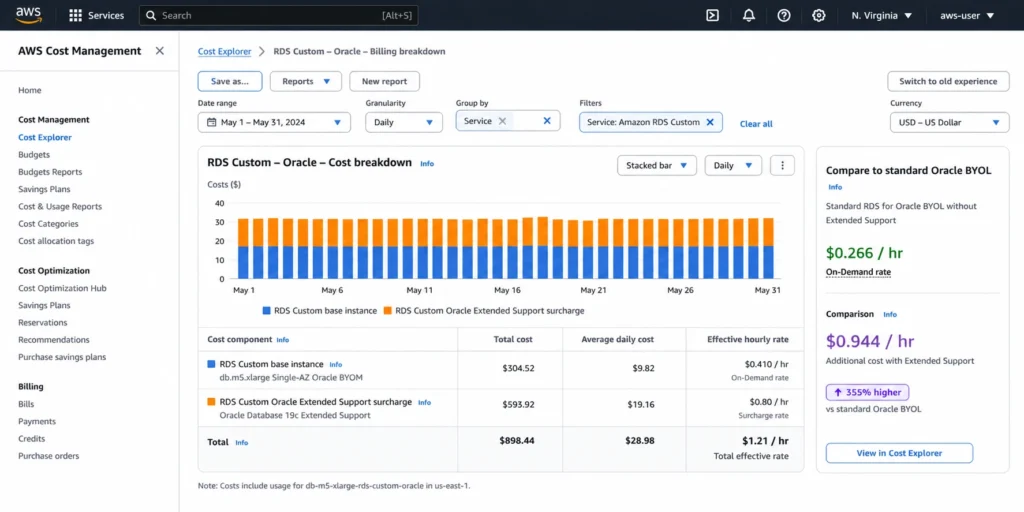This screenshot has width=1024, height=512.
Task: Open Purchase orders under Billing
Action: click(x=48, y=456)
